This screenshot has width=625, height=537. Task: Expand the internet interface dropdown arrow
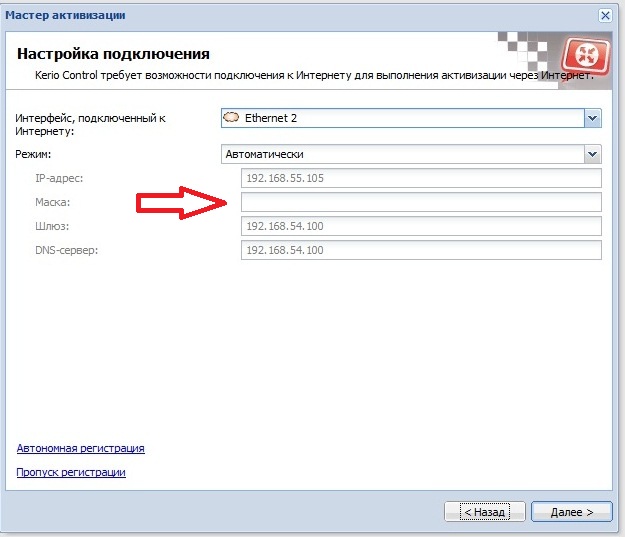[x=592, y=118]
